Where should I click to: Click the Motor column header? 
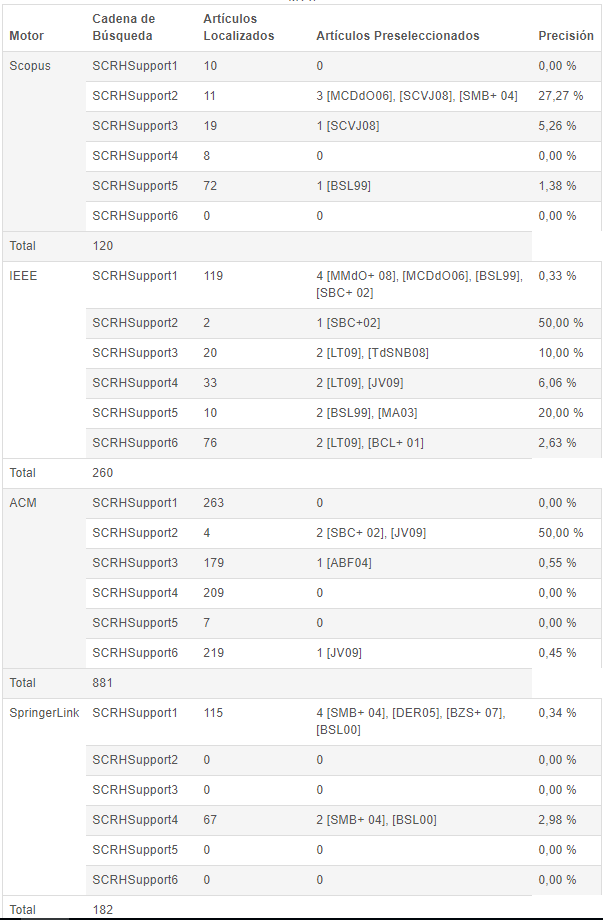(27, 36)
